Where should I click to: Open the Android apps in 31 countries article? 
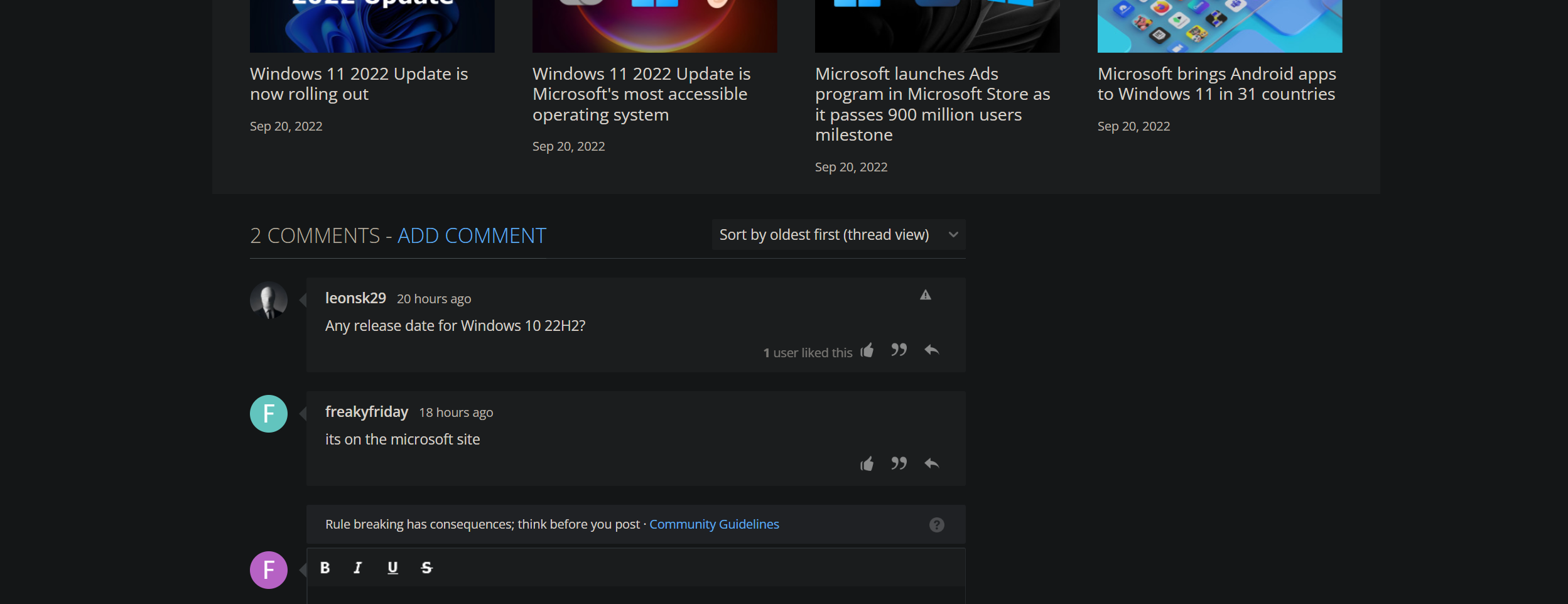tap(1216, 83)
